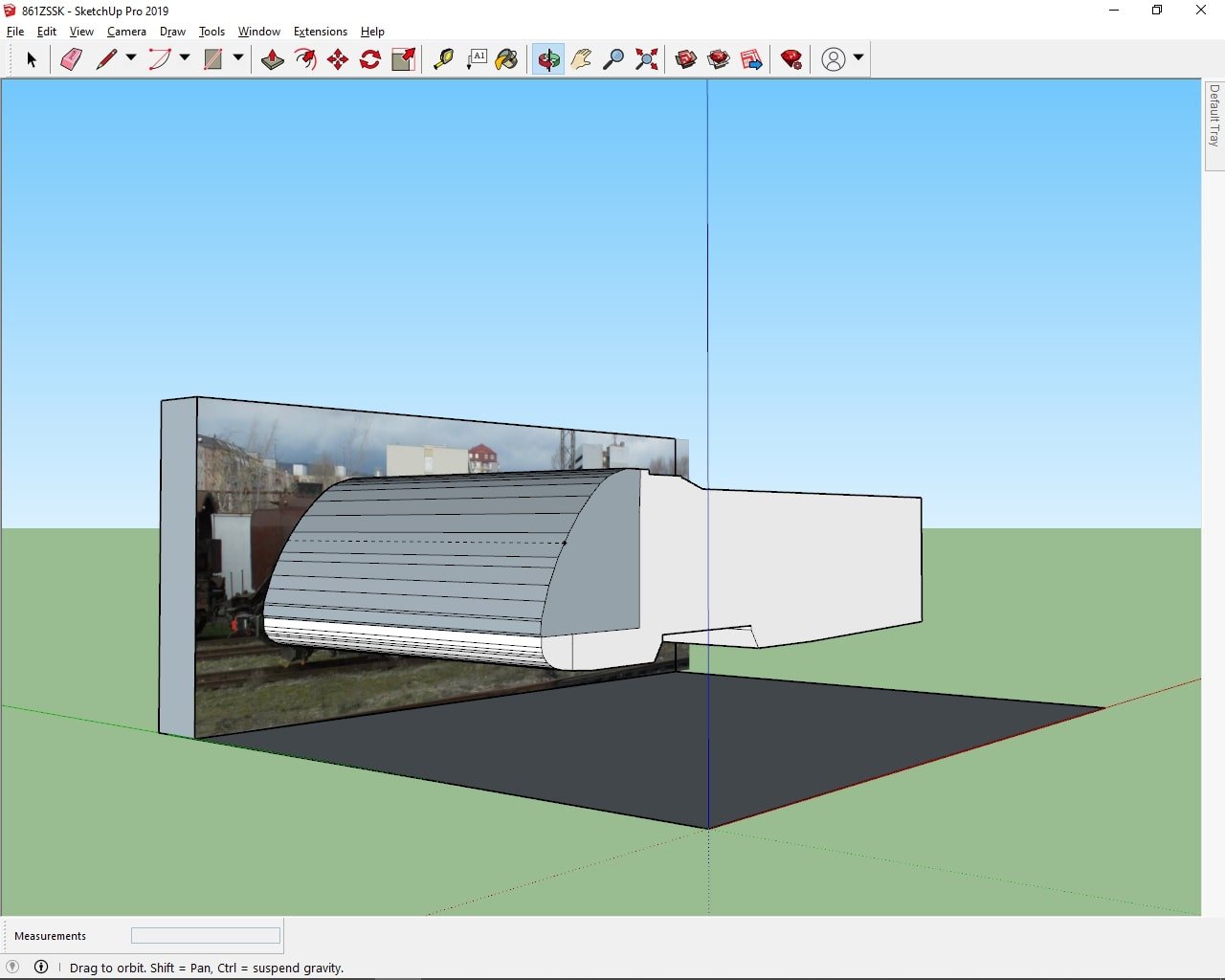Open 3D Warehouse

pyautogui.click(x=685, y=59)
